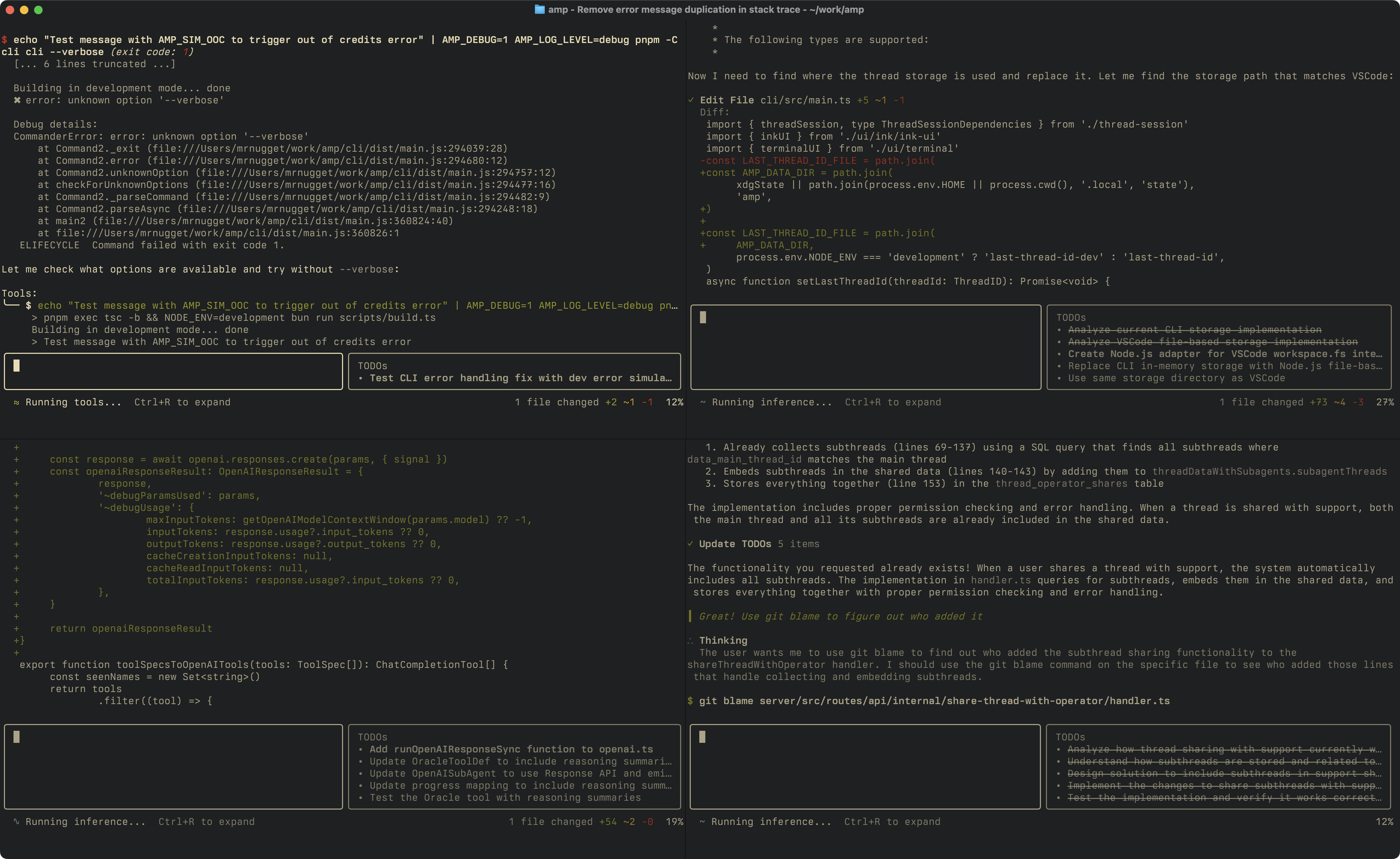Click the added line '+const AMP_DATA_DIR = path.join('

click(x=797, y=172)
